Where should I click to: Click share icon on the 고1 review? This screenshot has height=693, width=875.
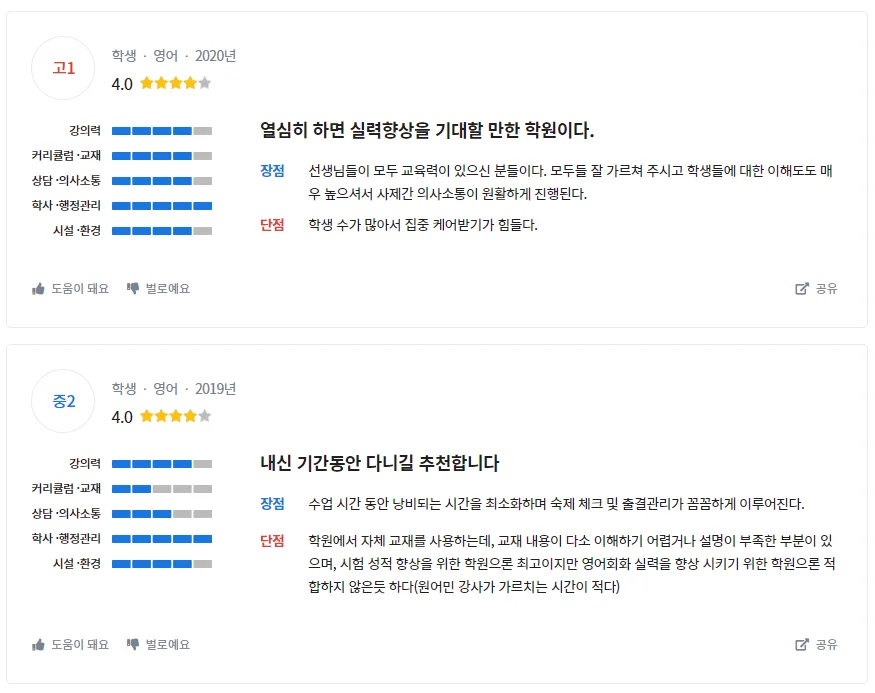pyautogui.click(x=801, y=289)
